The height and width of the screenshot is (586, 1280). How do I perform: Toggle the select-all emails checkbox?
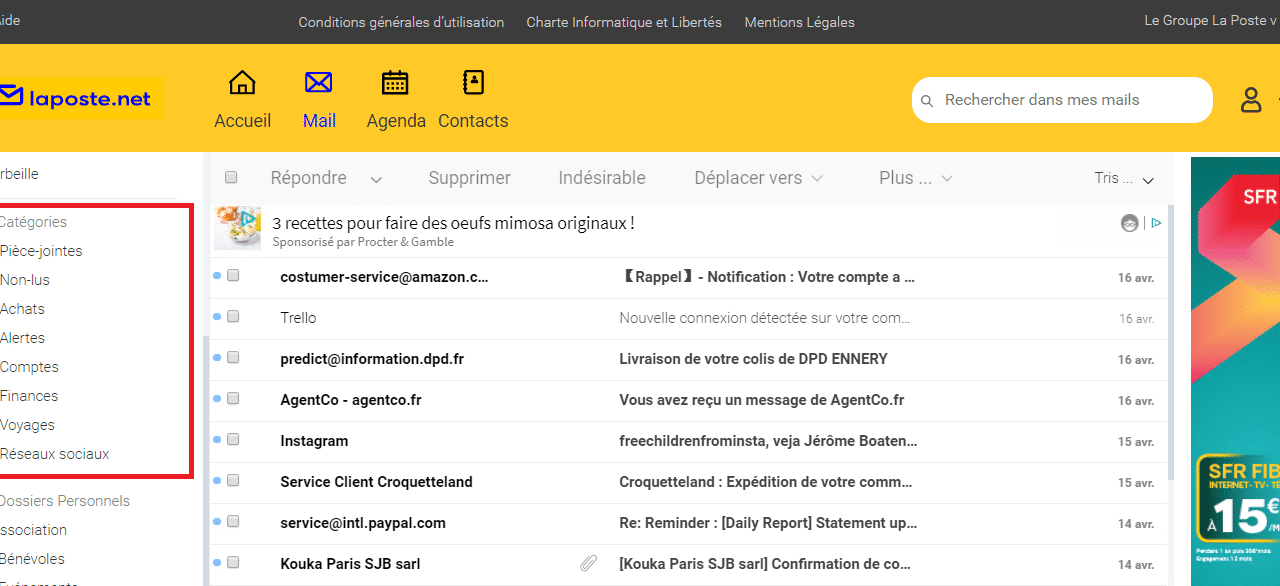pyautogui.click(x=231, y=178)
